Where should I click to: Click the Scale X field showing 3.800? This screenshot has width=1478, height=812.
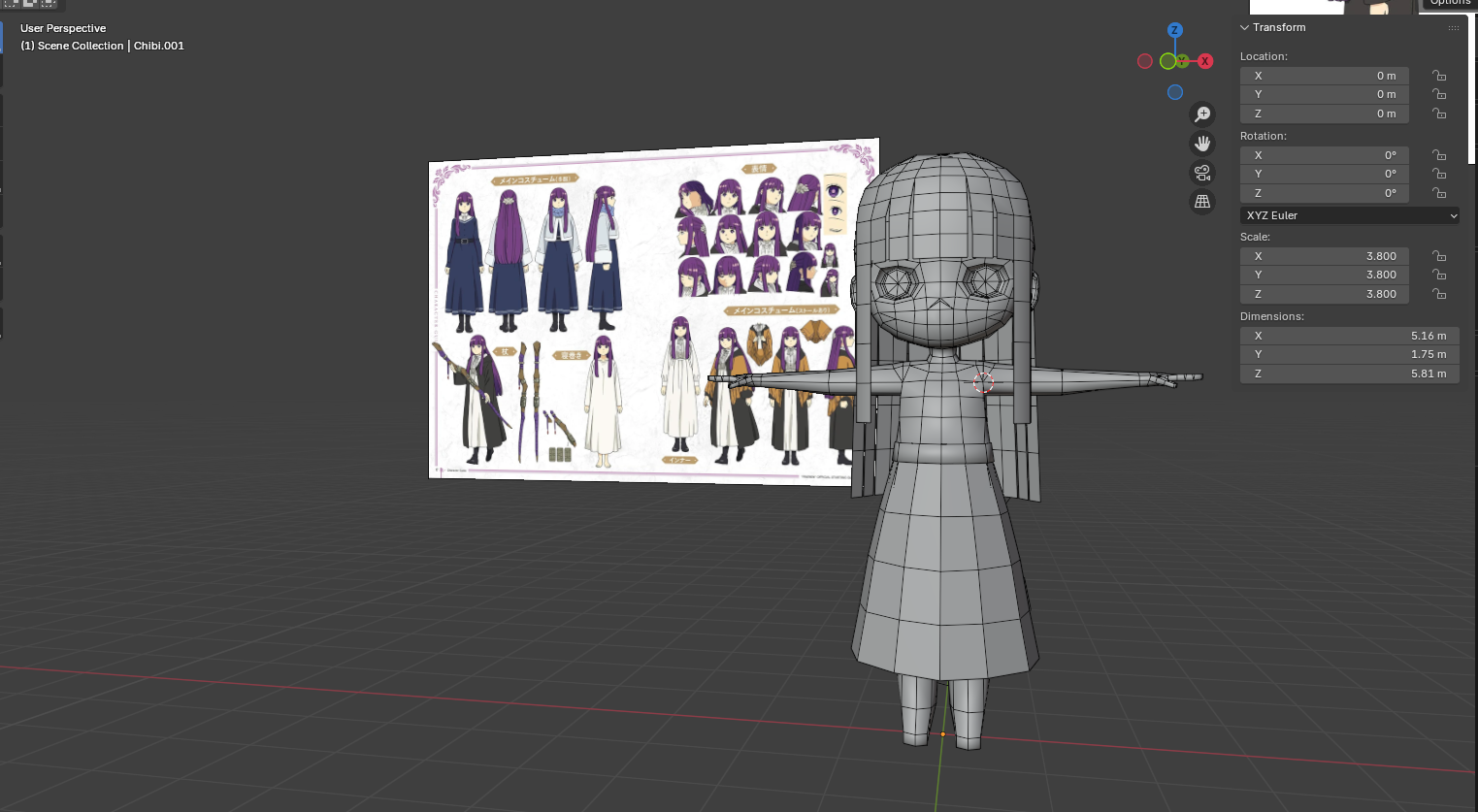[1324, 256]
